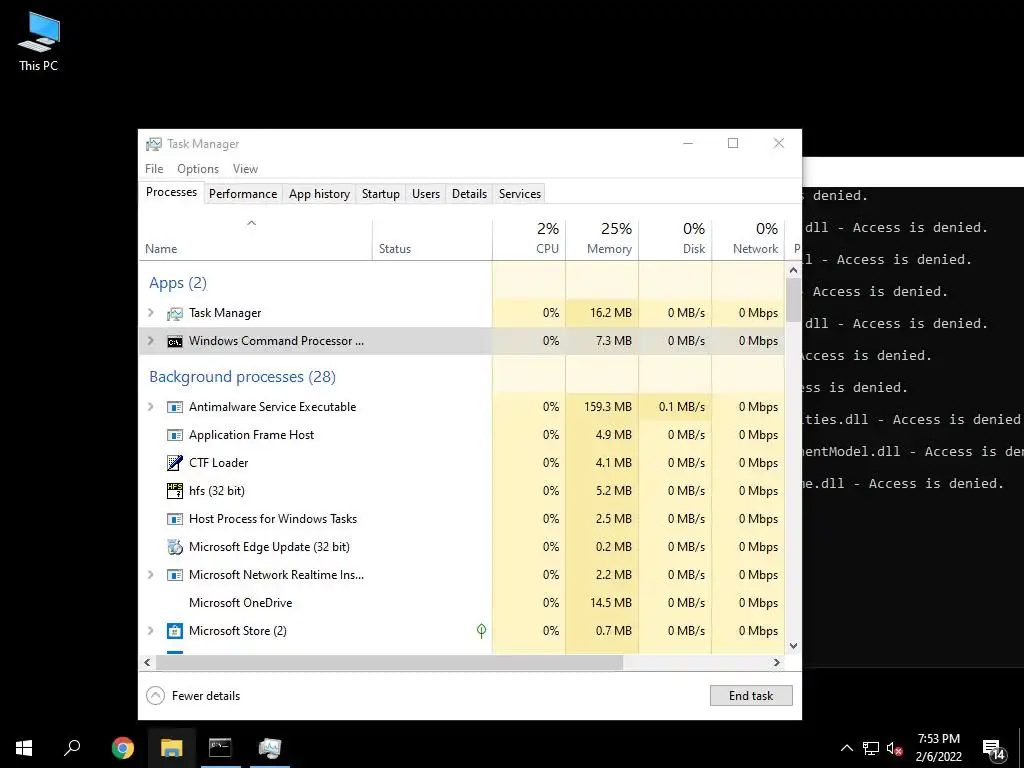This screenshot has width=1024, height=768.
Task: Click the 16.2 MB memory cell
Action: (602, 313)
